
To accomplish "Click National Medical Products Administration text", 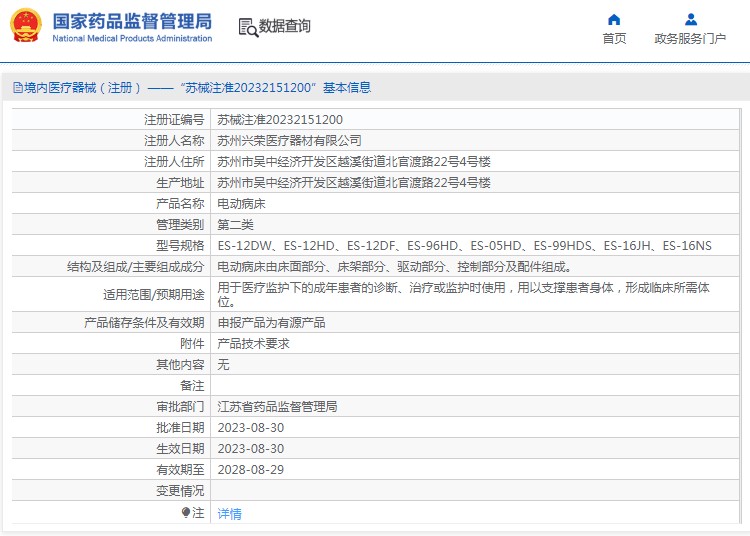I will [x=132, y=38].
